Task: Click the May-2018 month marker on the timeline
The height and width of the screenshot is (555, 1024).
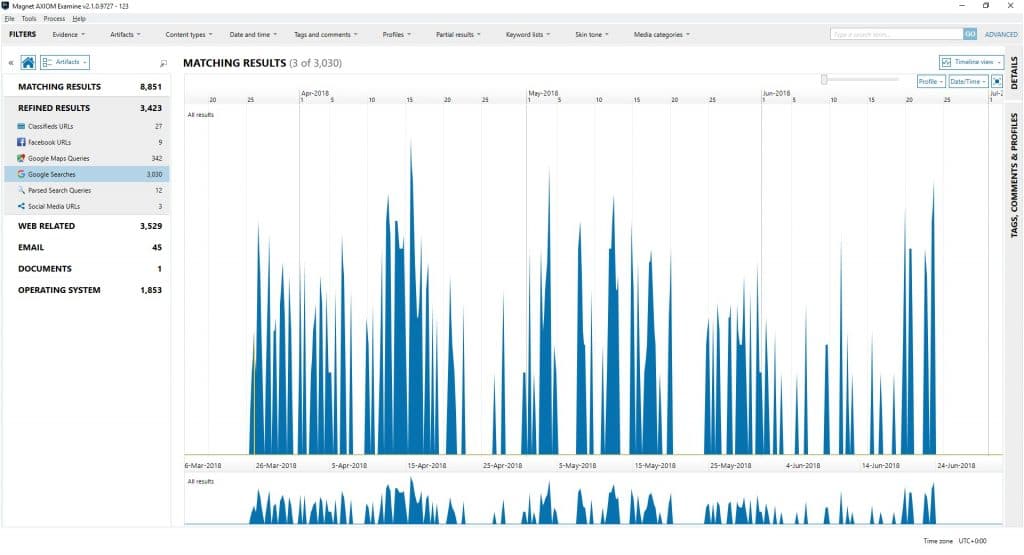Action: click(543, 93)
